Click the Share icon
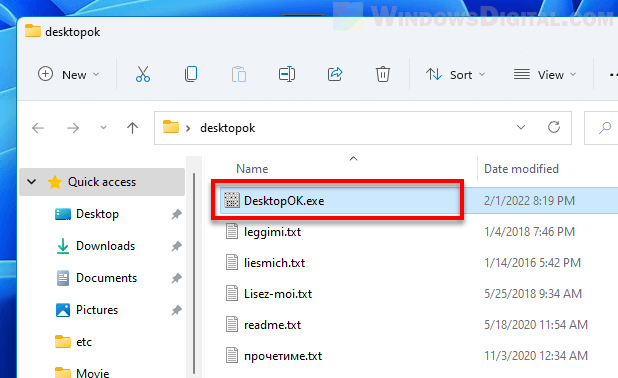The width and height of the screenshot is (618, 378). [x=335, y=74]
